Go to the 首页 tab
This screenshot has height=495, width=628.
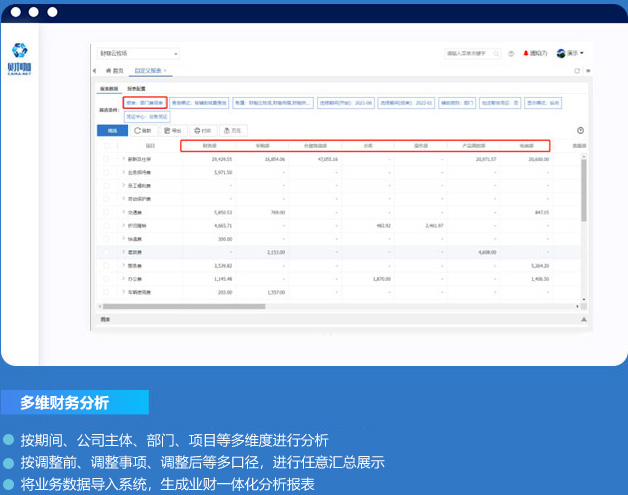click(x=115, y=70)
